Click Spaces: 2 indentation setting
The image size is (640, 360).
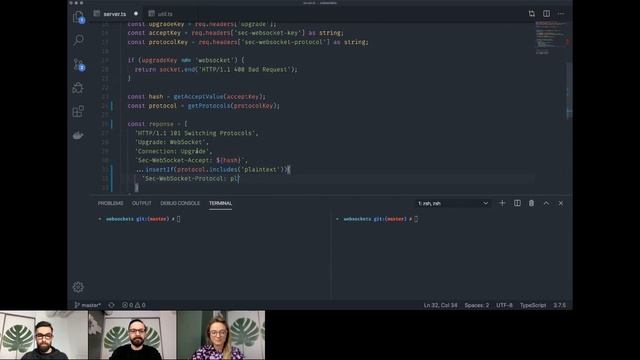click(477, 305)
